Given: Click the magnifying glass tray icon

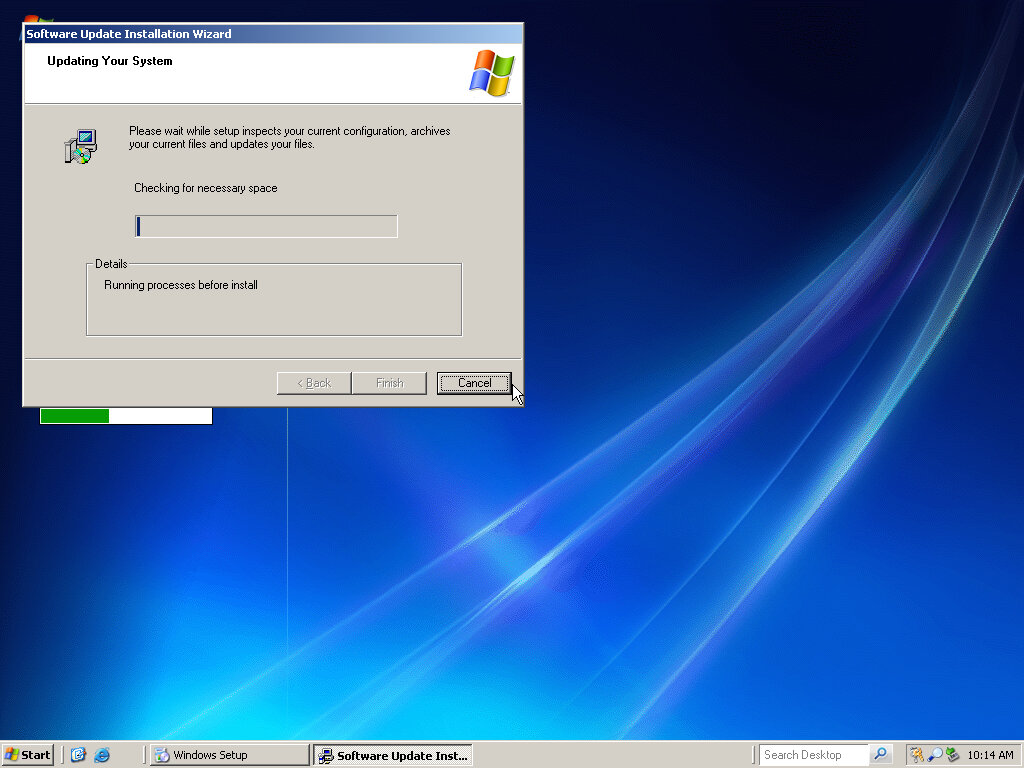Looking at the screenshot, I should click(x=935, y=755).
